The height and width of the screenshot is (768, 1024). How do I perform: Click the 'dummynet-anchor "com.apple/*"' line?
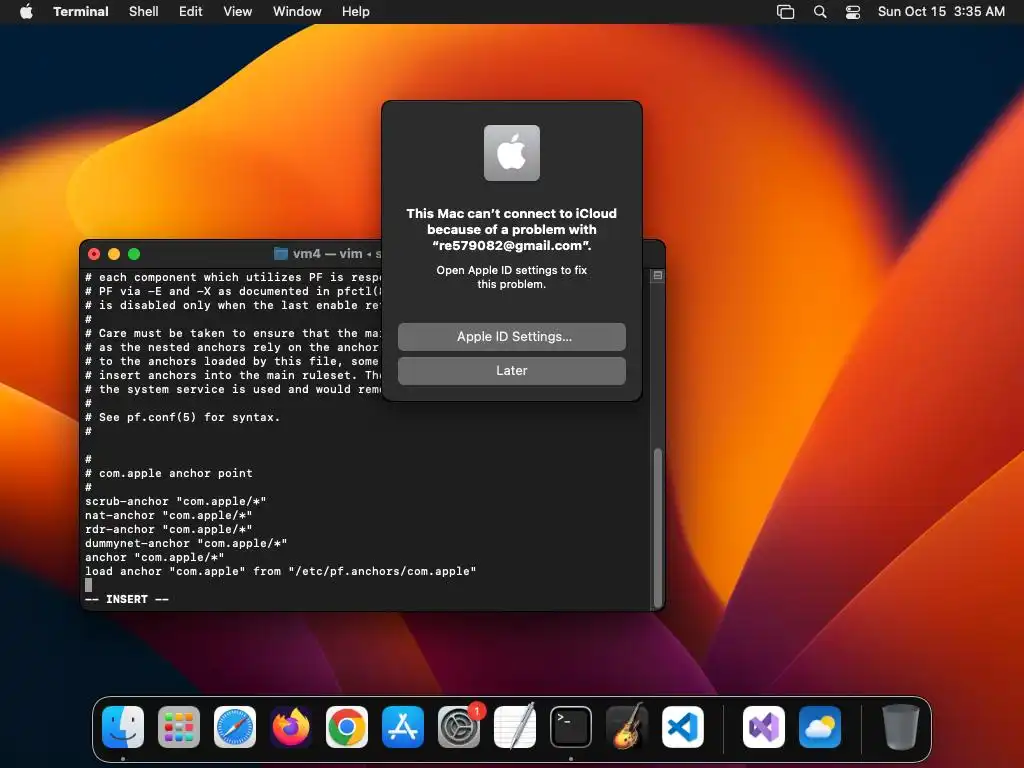coord(186,543)
